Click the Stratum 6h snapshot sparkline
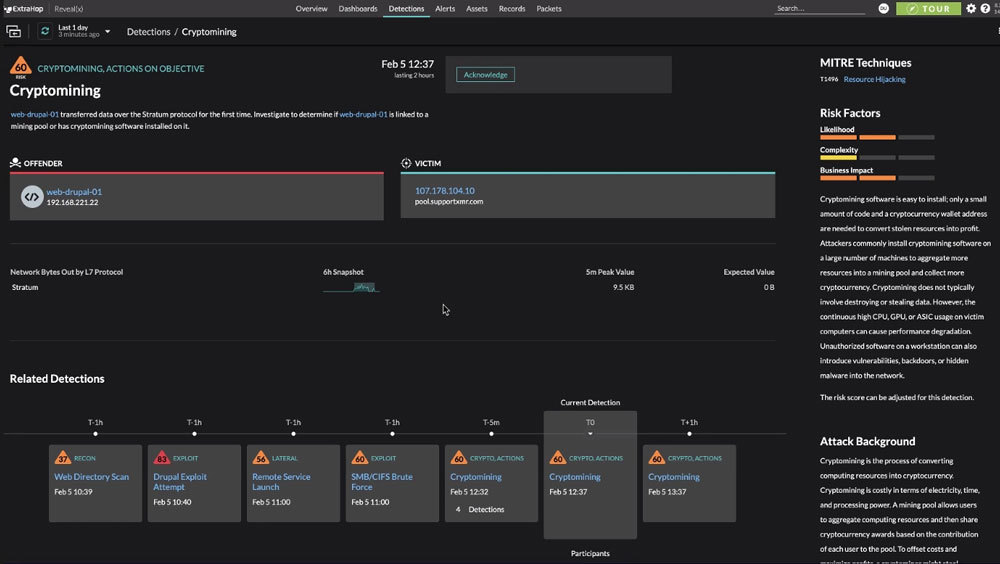The image size is (1000, 564). click(x=350, y=288)
